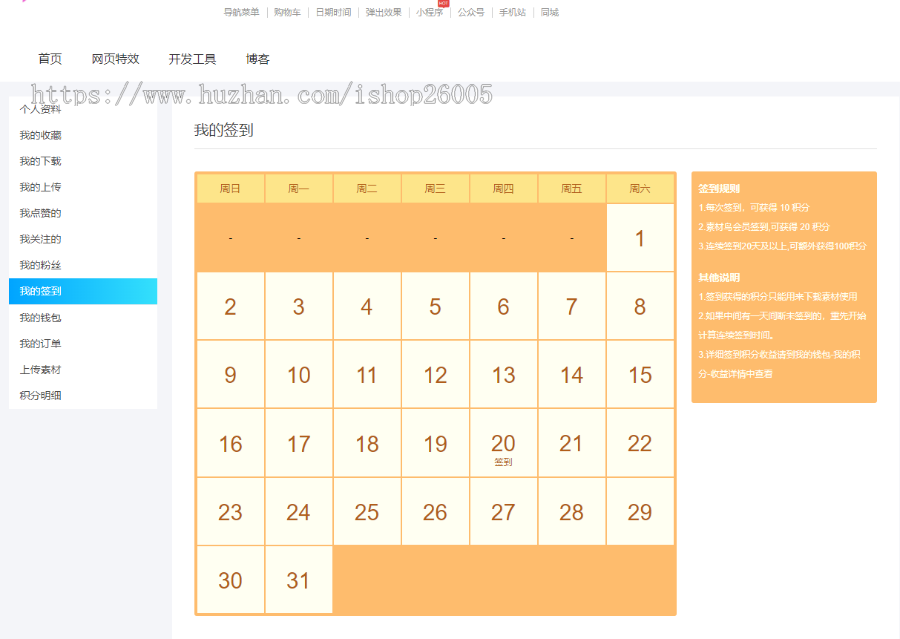Click the 公众号 top link

pyautogui.click(x=471, y=12)
